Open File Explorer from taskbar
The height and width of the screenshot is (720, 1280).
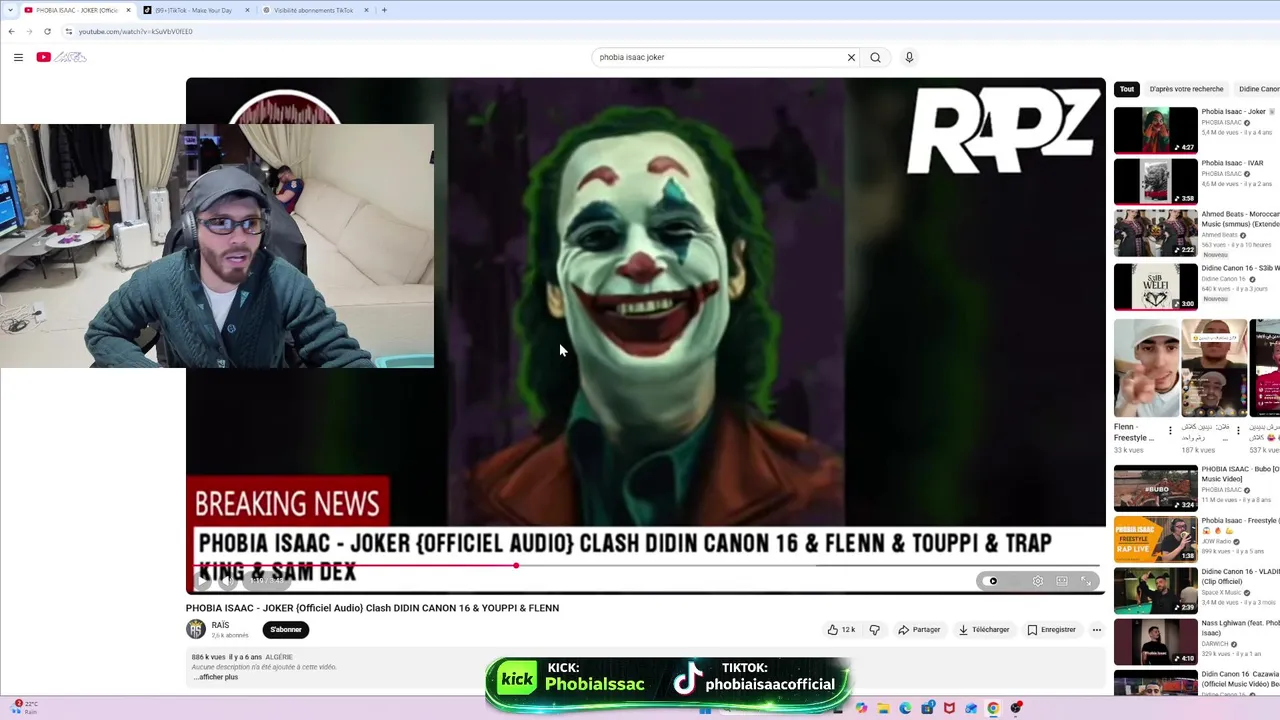point(883,708)
